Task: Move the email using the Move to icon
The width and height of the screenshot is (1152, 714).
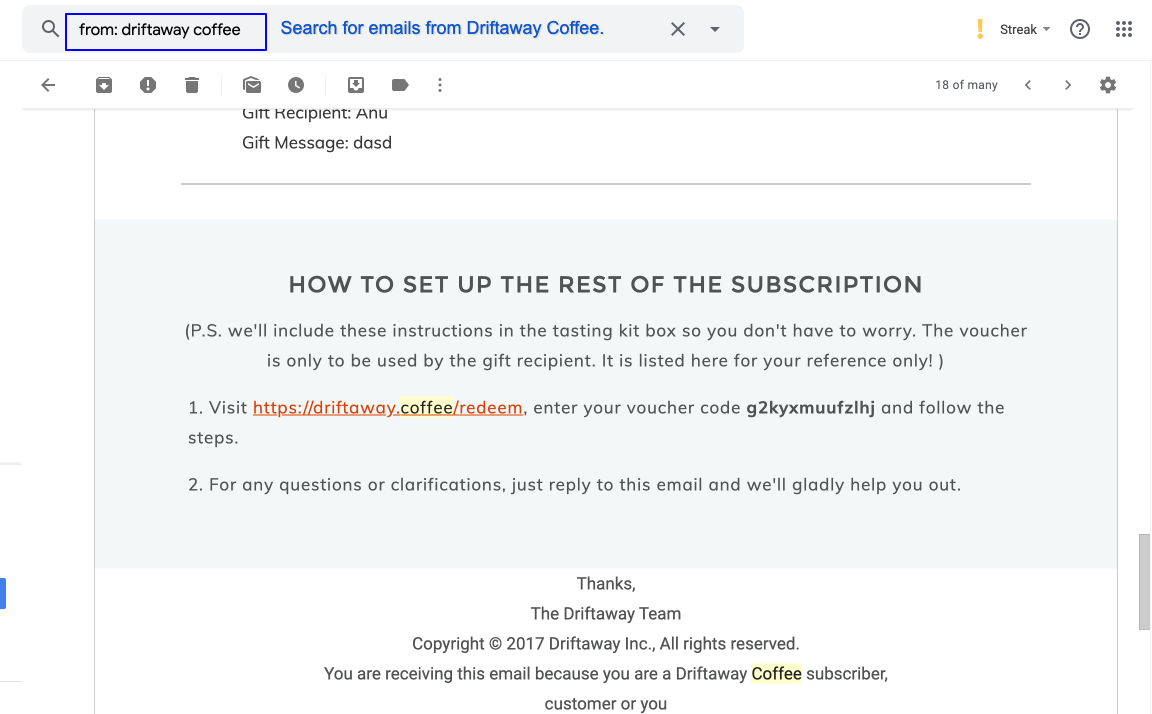Action: (x=356, y=85)
